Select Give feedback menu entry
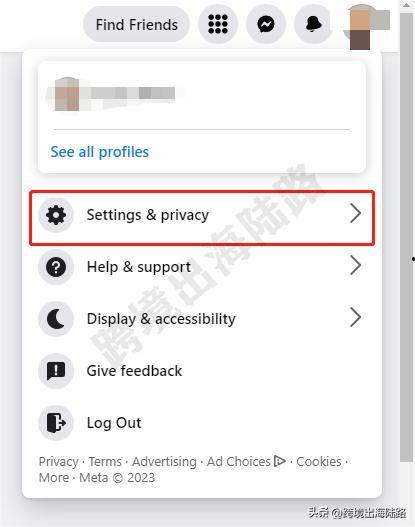This screenshot has height=527, width=415. coord(202,371)
